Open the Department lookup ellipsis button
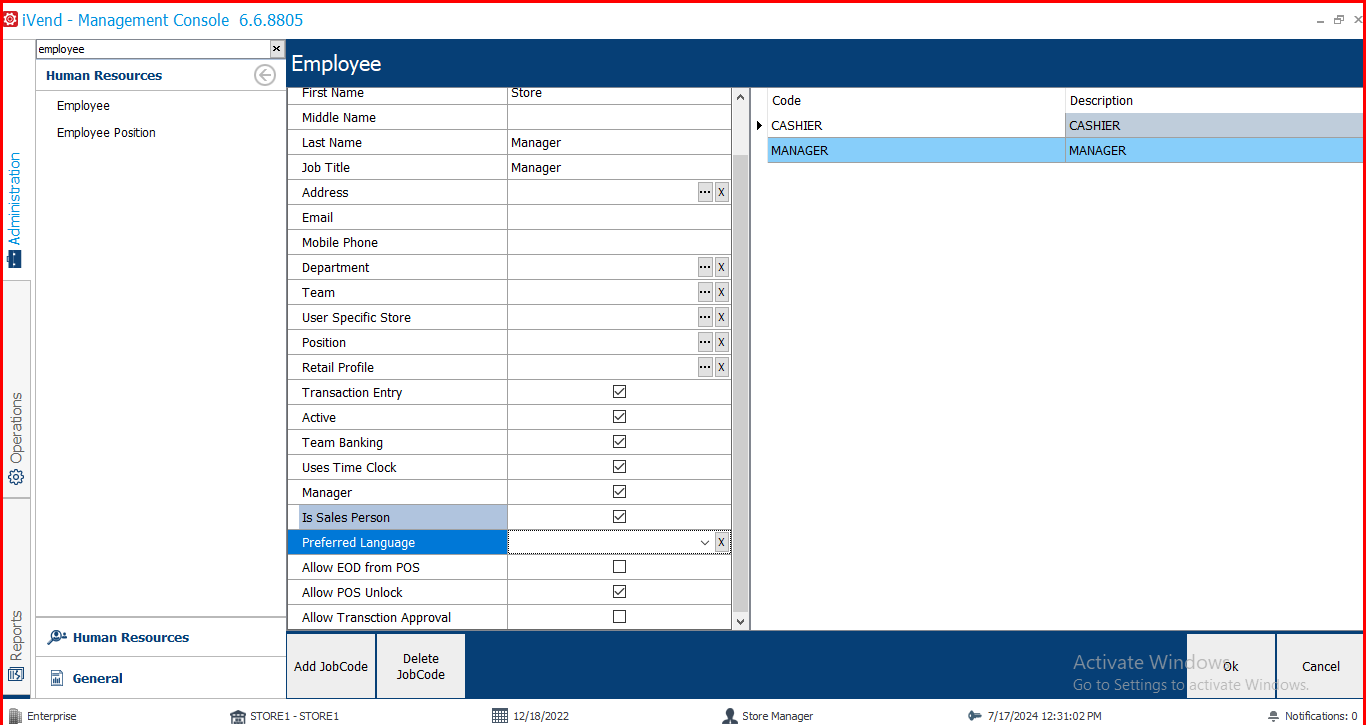Image resolution: width=1366 pixels, height=725 pixels. 705,267
